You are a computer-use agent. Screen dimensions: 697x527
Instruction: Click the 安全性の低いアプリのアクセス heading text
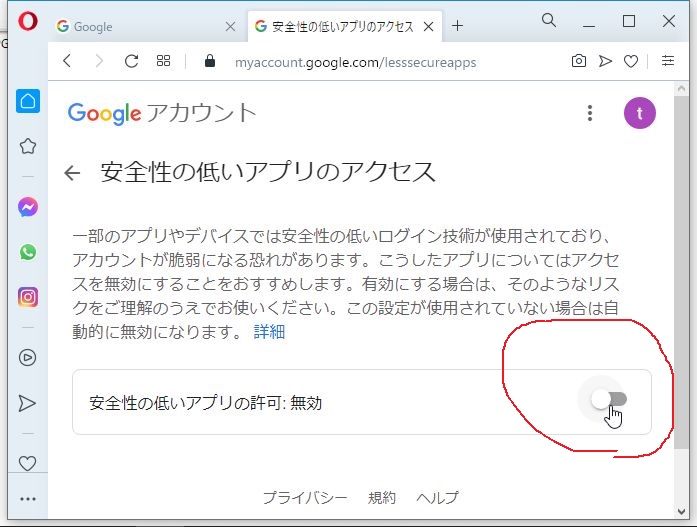[x=268, y=172]
